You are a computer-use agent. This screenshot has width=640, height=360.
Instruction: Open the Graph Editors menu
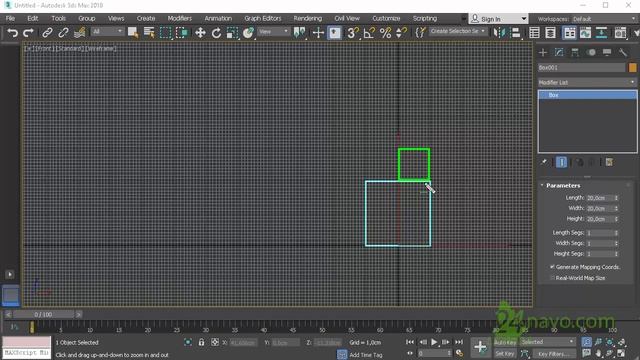pos(263,18)
